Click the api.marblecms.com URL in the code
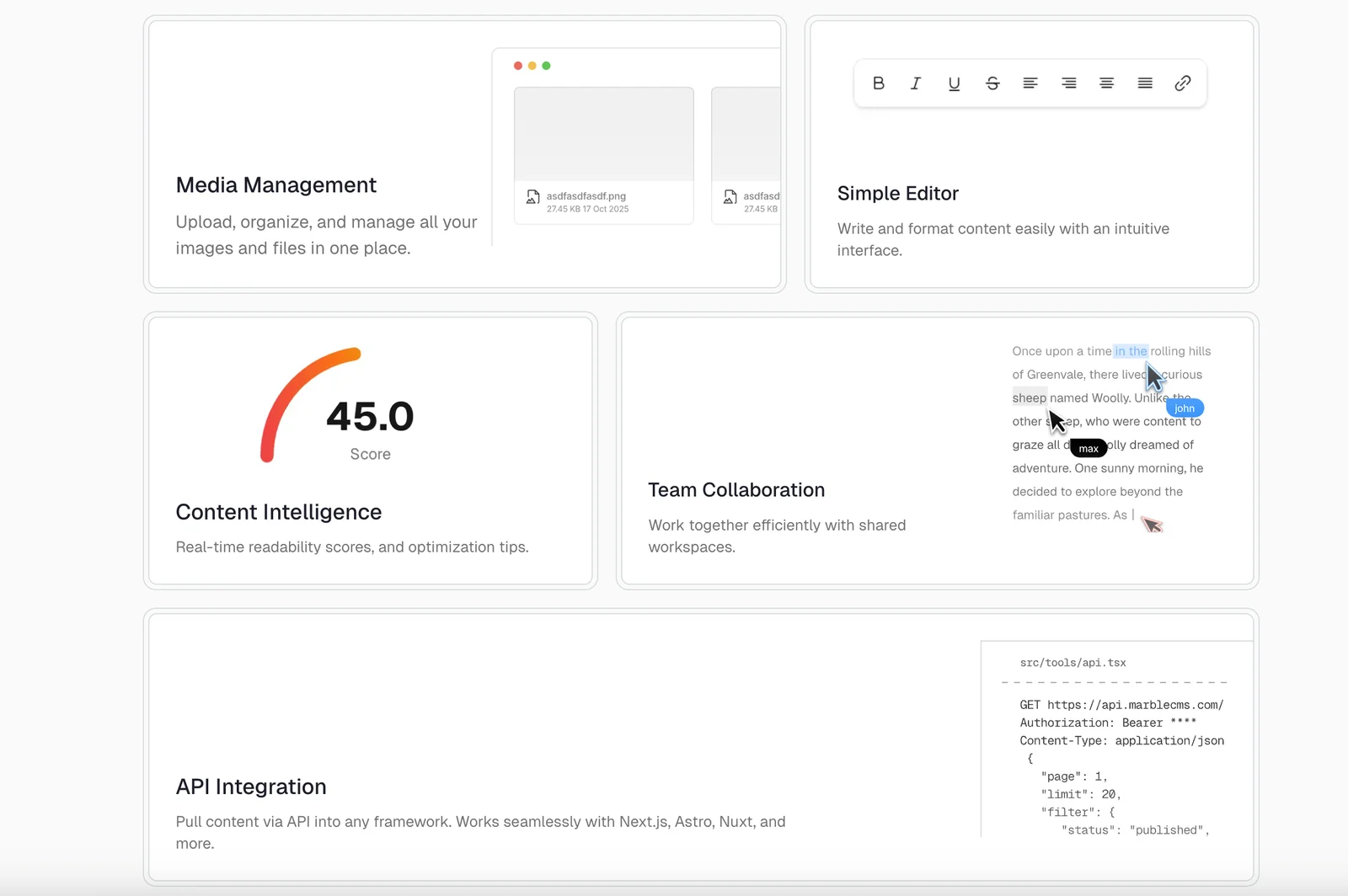The width and height of the screenshot is (1348, 896). coord(1135,705)
